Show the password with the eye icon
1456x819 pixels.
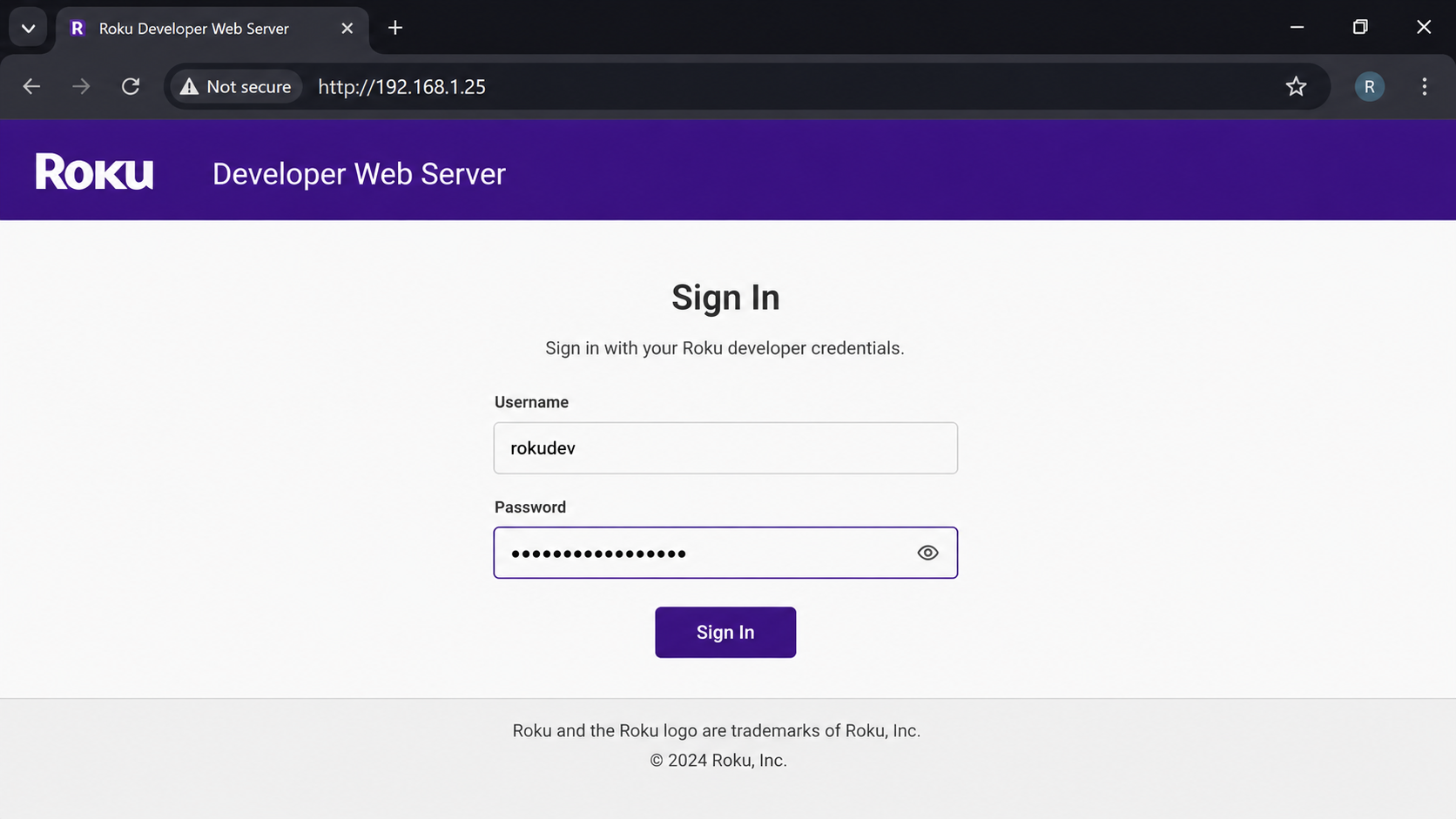tap(927, 553)
